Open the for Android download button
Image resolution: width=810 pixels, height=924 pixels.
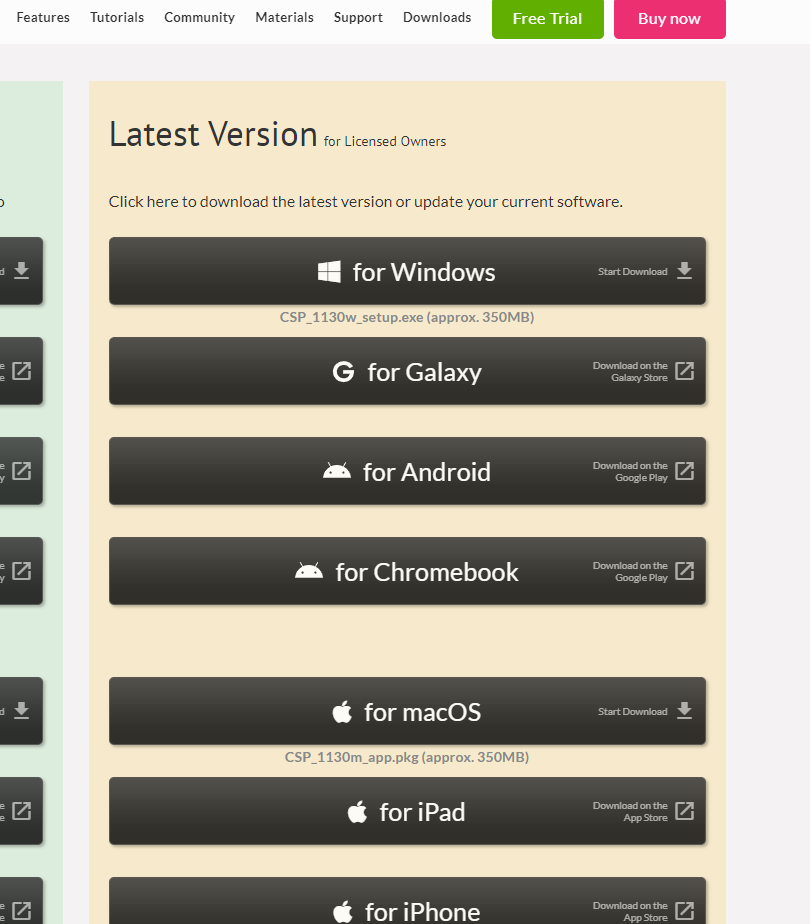[407, 471]
